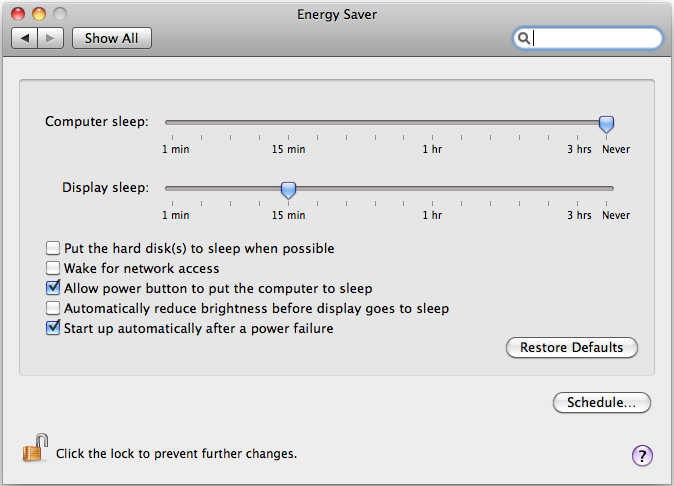Enable putting hard disks to sleep

pos(53,248)
